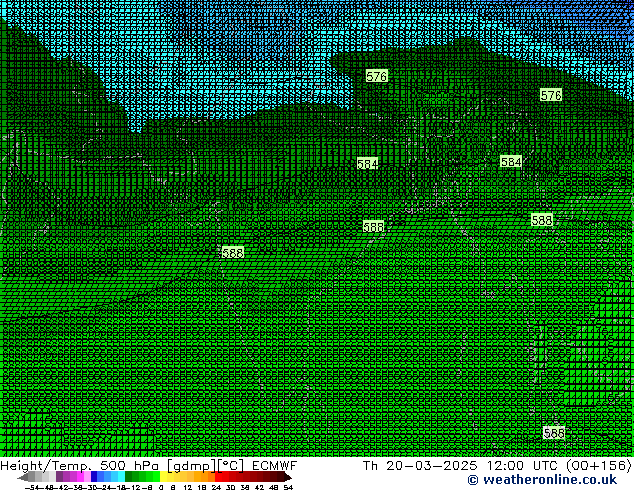The width and height of the screenshot is (634, 490).
Task: Click the [°C] unit label
Action: coord(231,466)
